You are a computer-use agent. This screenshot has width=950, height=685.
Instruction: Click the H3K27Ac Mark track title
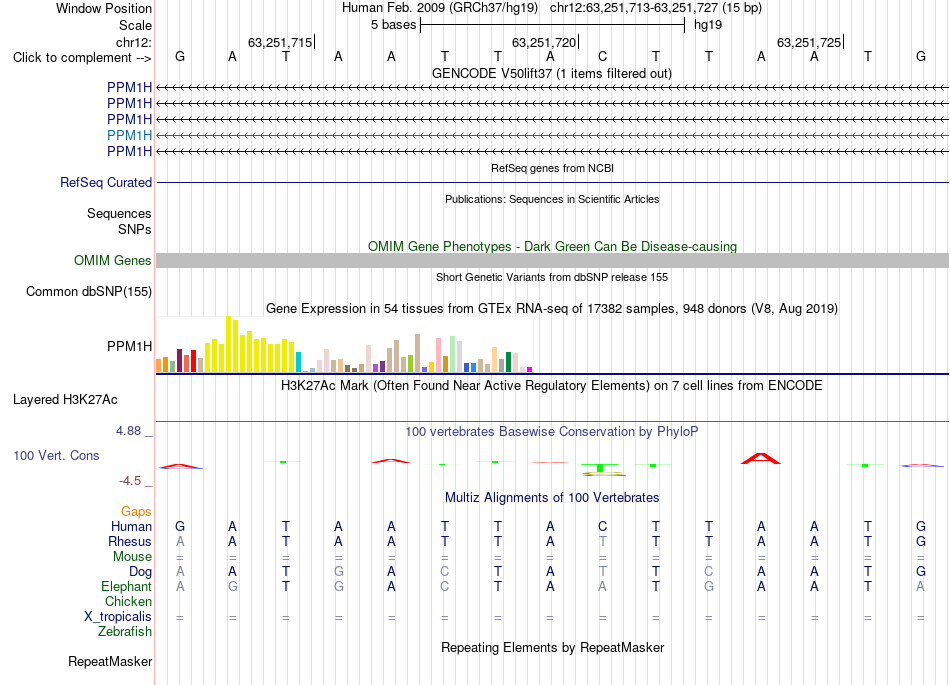tap(552, 386)
